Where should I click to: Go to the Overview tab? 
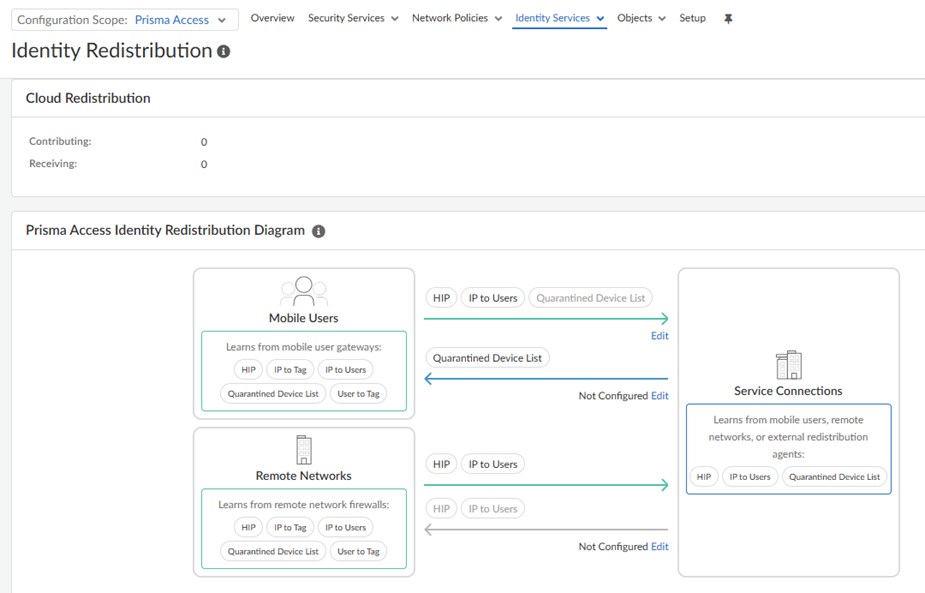point(272,18)
